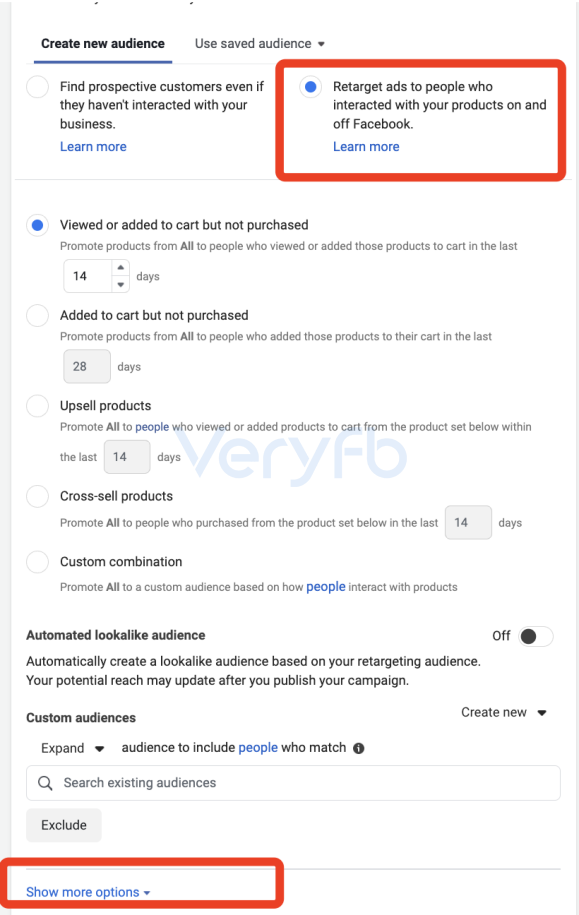Open the 'Expand' audience dropdown

pyautogui.click(x=72, y=748)
